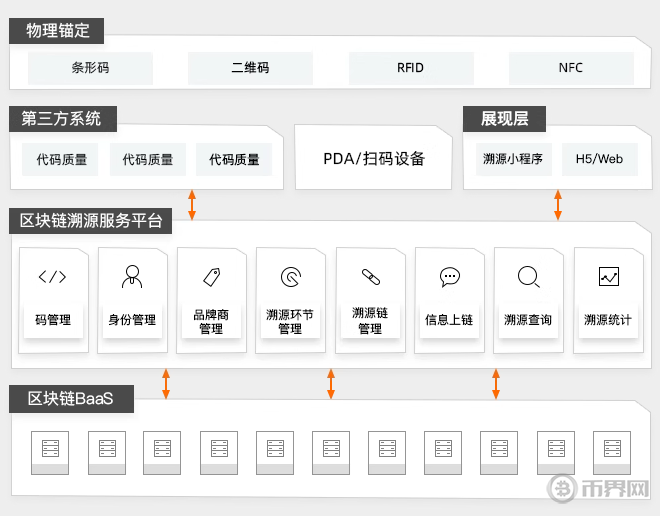The image size is (660, 516).
Task: Click the 二维码 box
Action: (x=250, y=68)
